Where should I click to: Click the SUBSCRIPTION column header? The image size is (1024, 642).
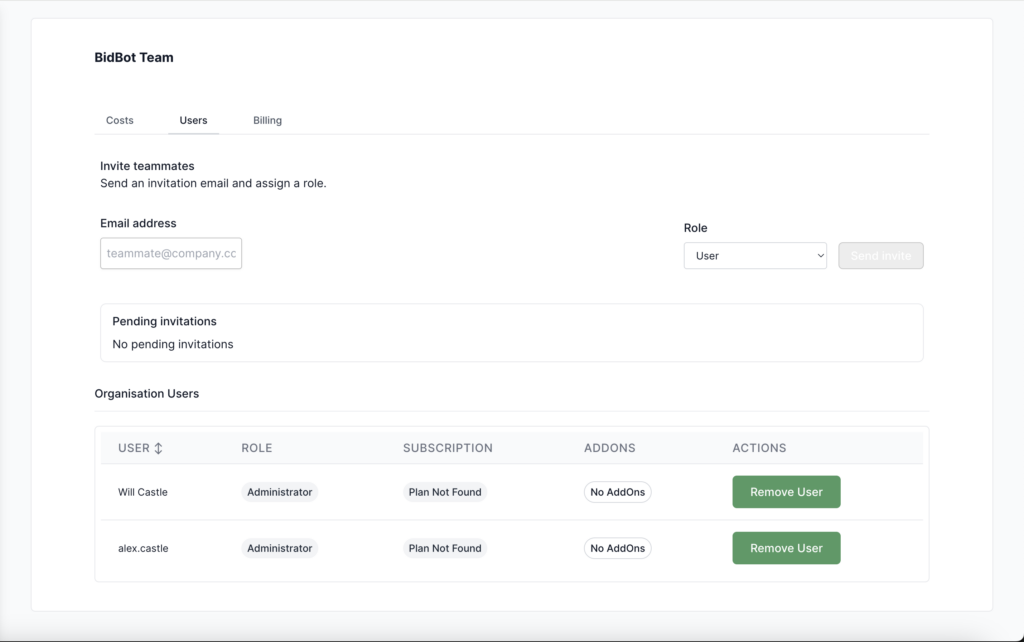447,448
